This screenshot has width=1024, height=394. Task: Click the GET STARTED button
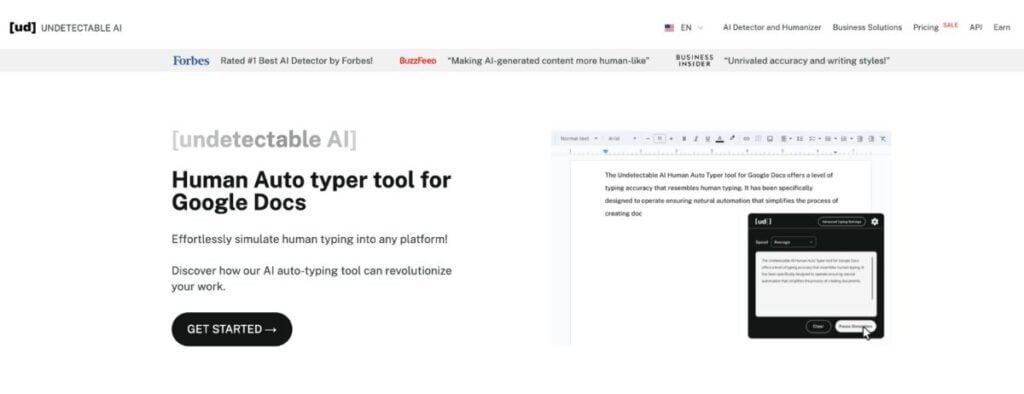coord(232,329)
